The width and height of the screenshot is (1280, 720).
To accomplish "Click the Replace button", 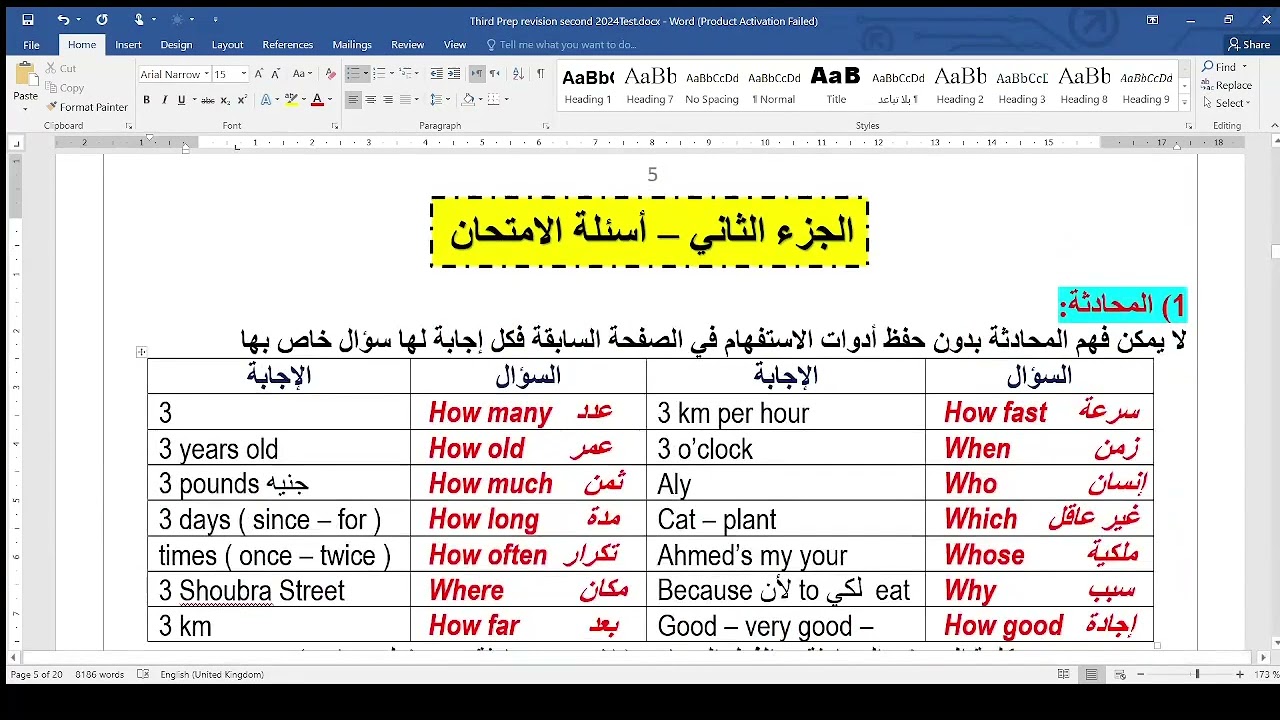I will tap(1227, 85).
